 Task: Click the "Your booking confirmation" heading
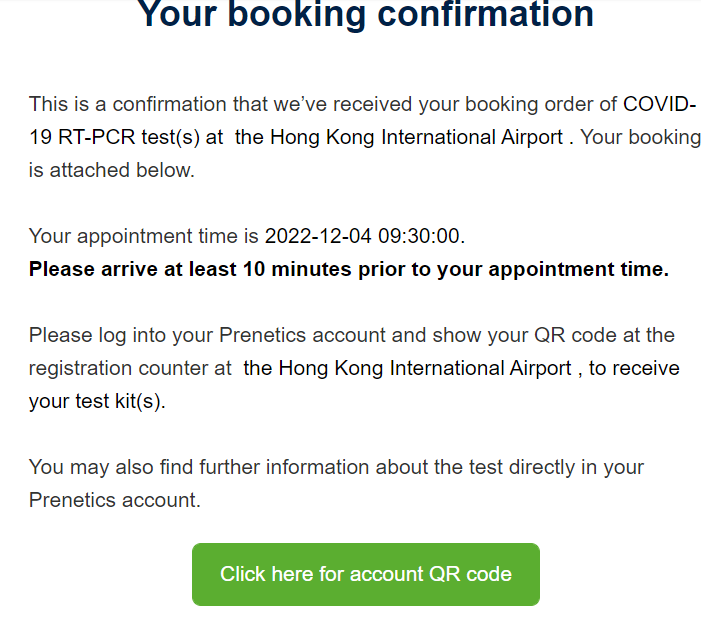click(x=365, y=14)
